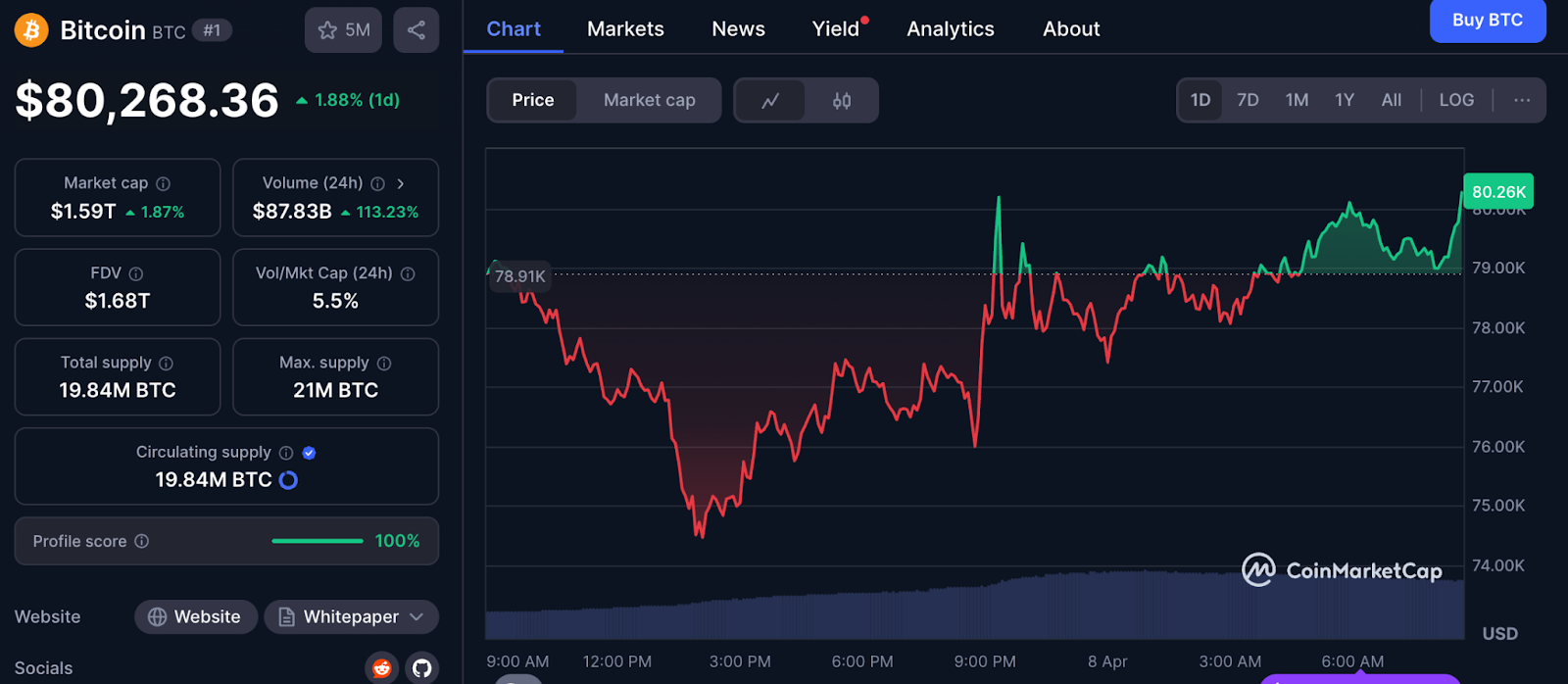The image size is (1568, 684).
Task: Select the 7D time range
Action: click(1248, 100)
